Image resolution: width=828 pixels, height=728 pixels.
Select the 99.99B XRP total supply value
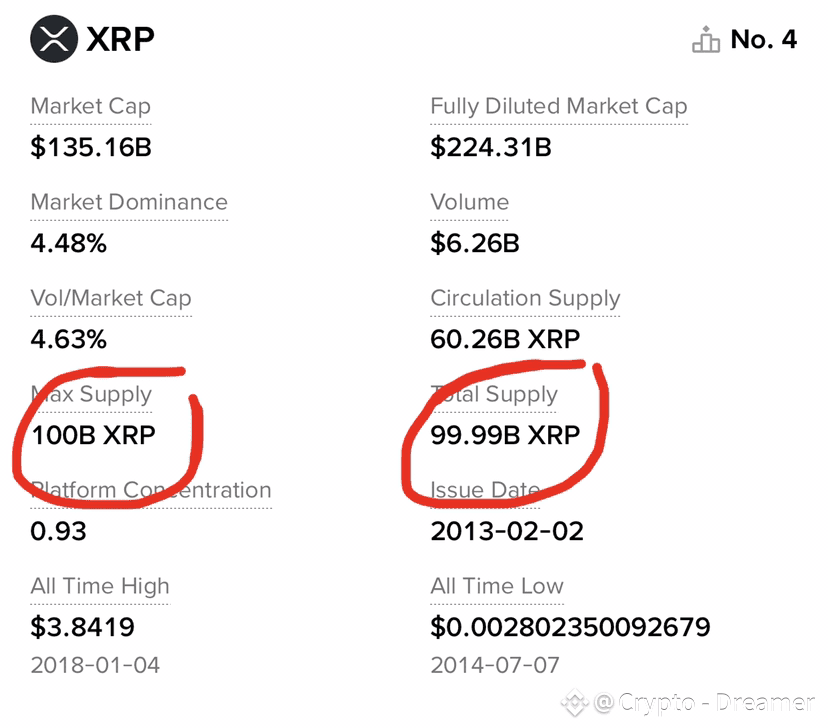(505, 436)
